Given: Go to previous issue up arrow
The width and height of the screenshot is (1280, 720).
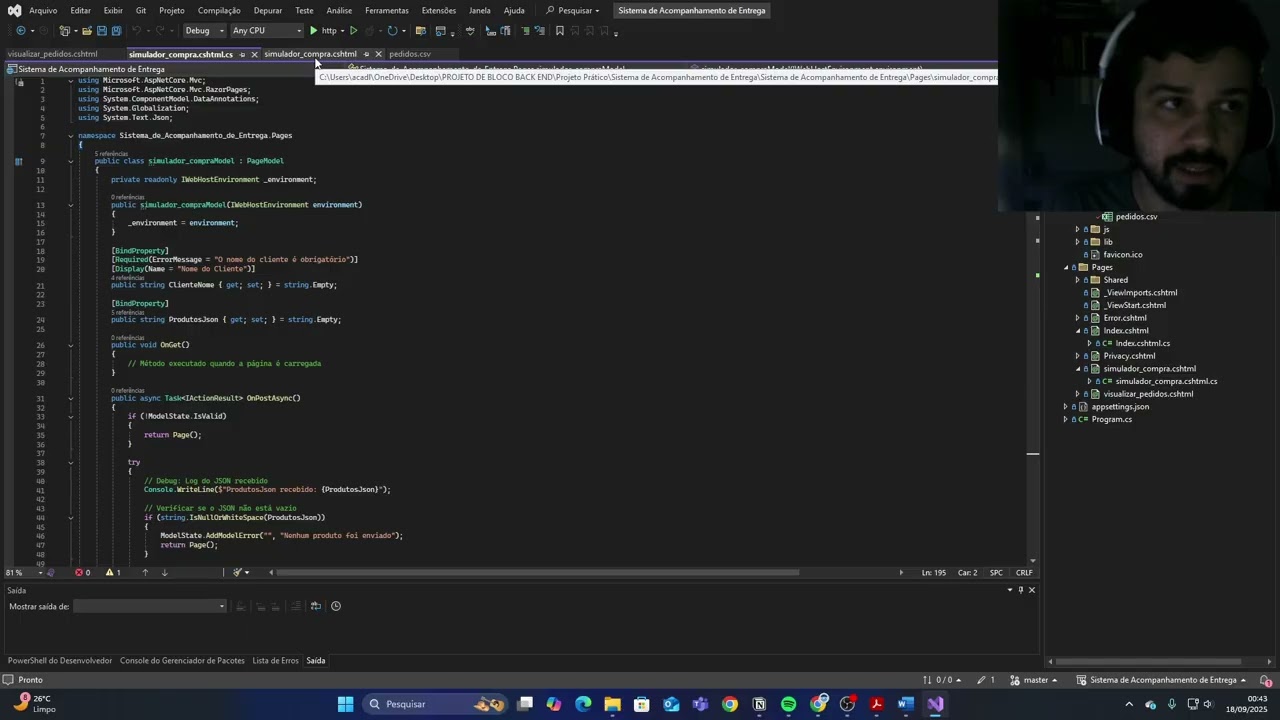Looking at the screenshot, I should point(145,573).
